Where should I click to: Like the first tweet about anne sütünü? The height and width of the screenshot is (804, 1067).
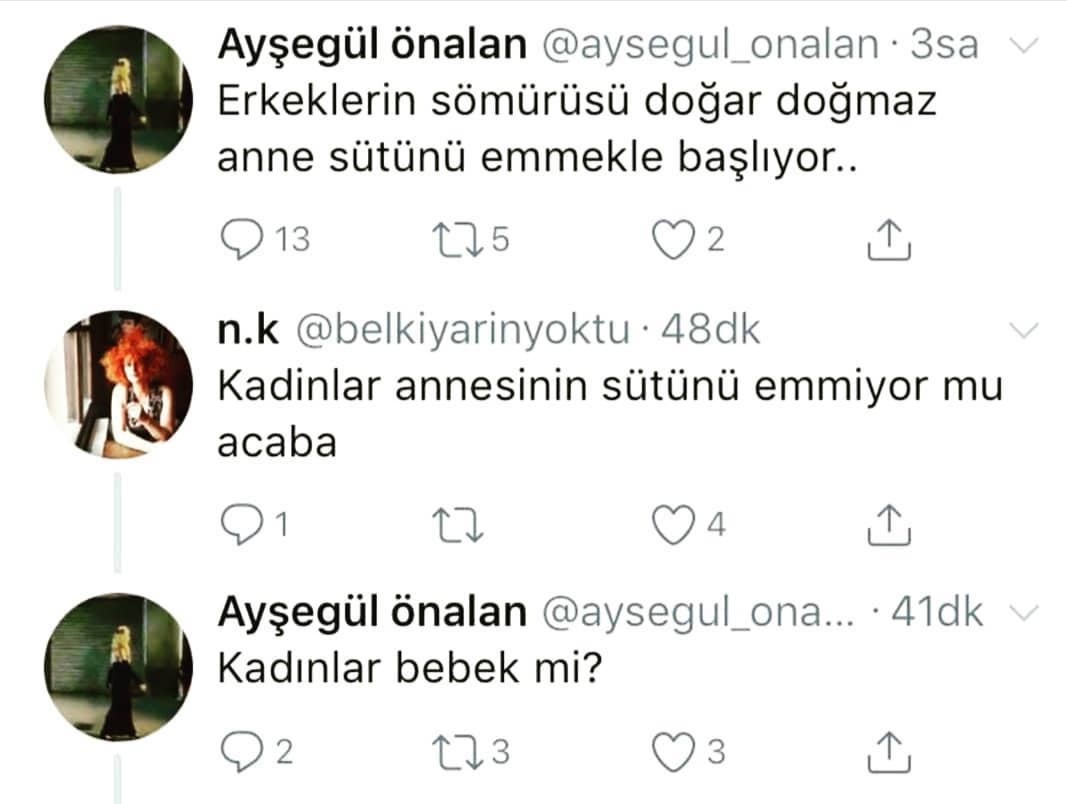(x=673, y=239)
